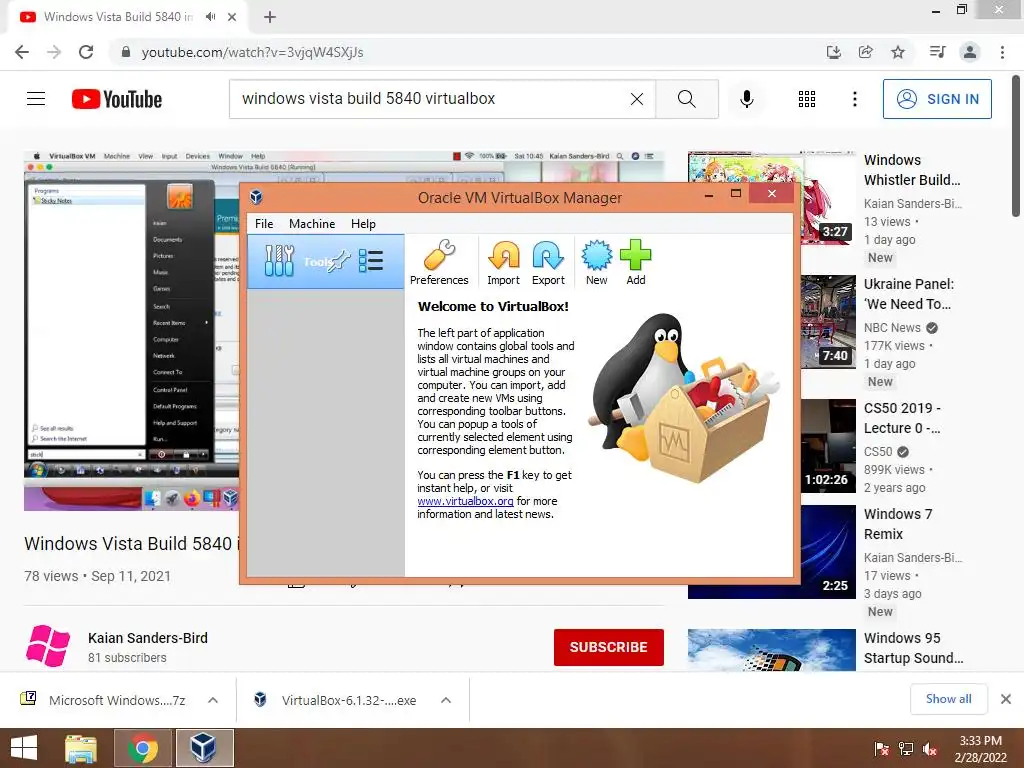Click the YouTube logo
1024x768 pixels.
pos(117,99)
